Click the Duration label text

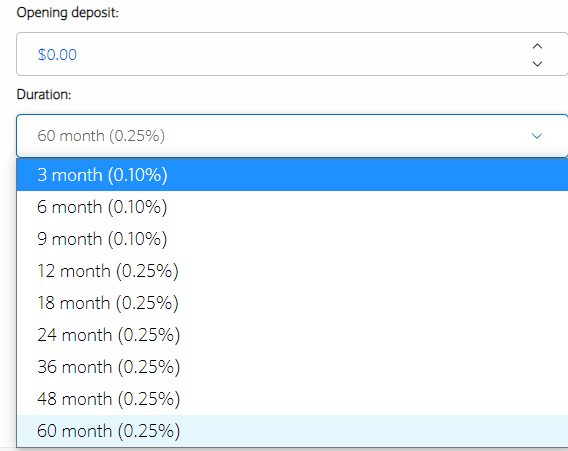[44, 95]
